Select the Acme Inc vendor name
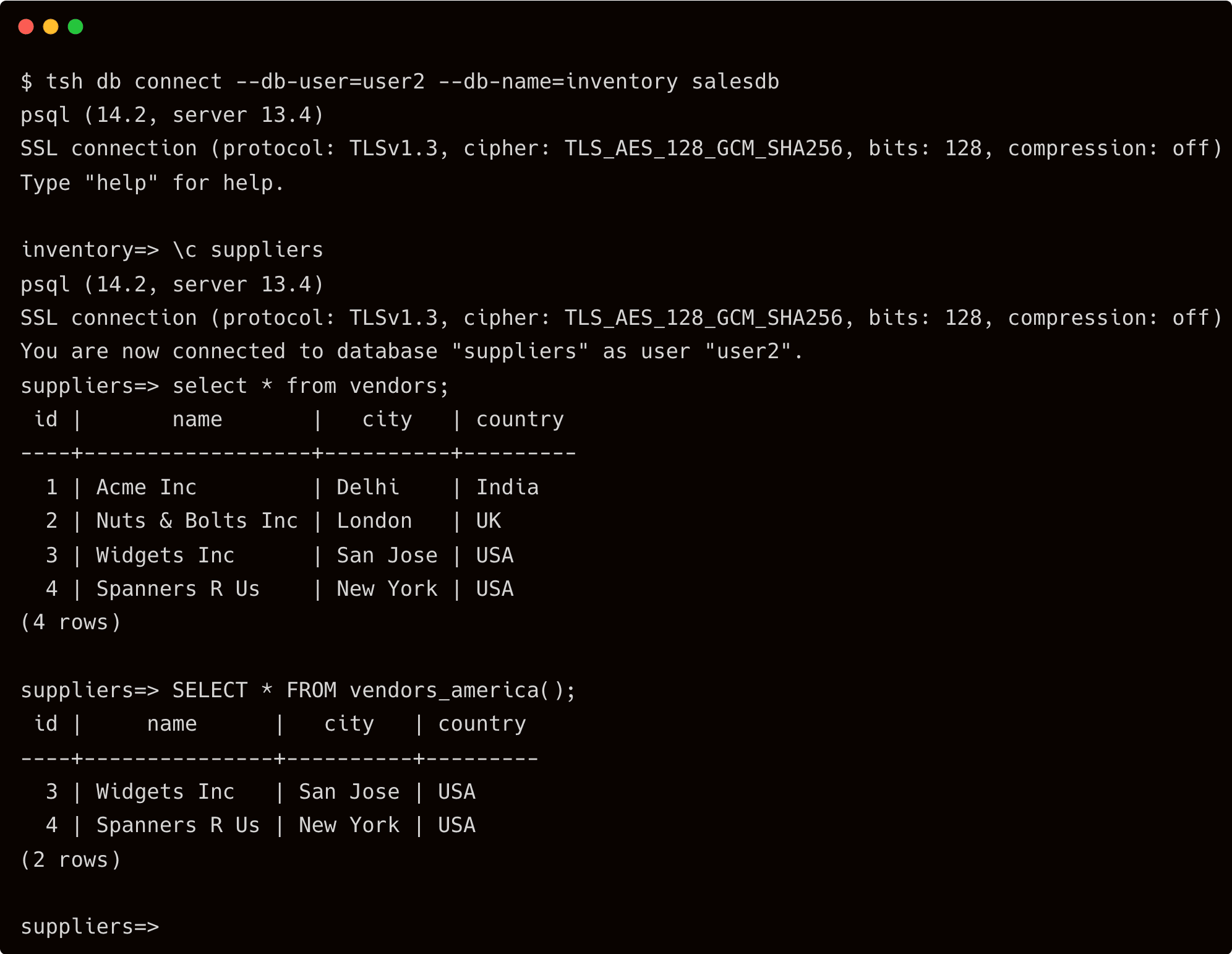Viewport: 1232px width, 954px height. 147,488
